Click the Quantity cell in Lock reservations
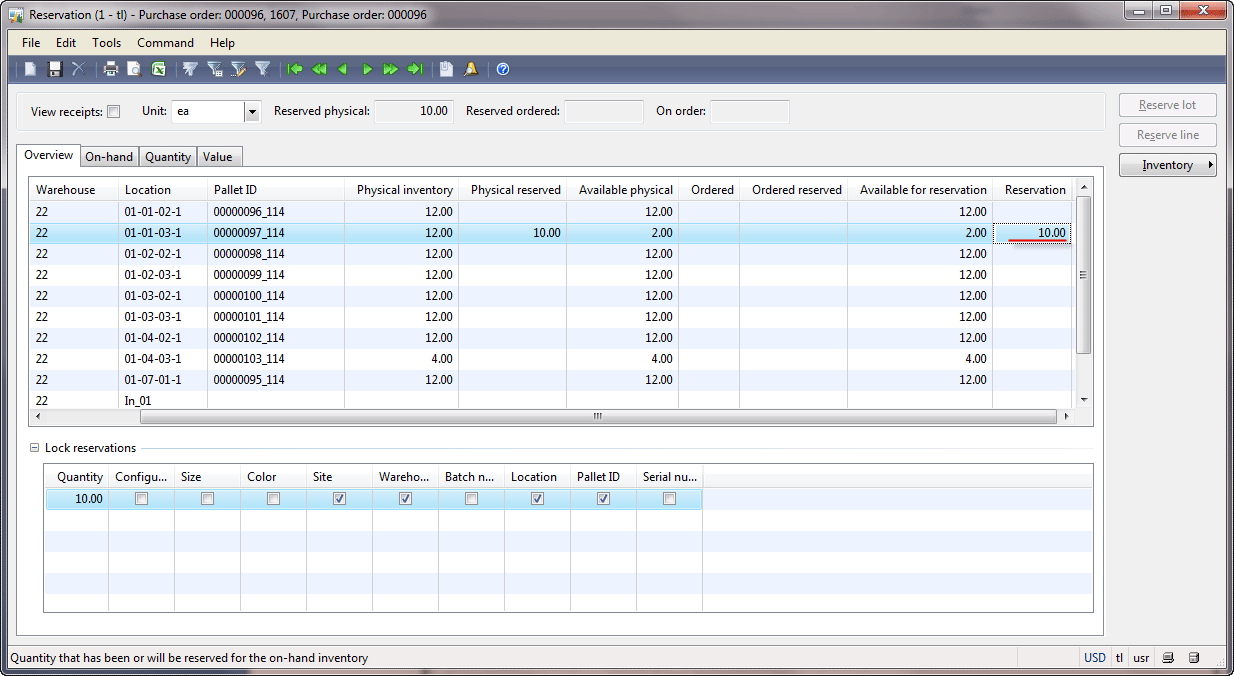Image resolution: width=1234 pixels, height=676 pixels. click(77, 499)
